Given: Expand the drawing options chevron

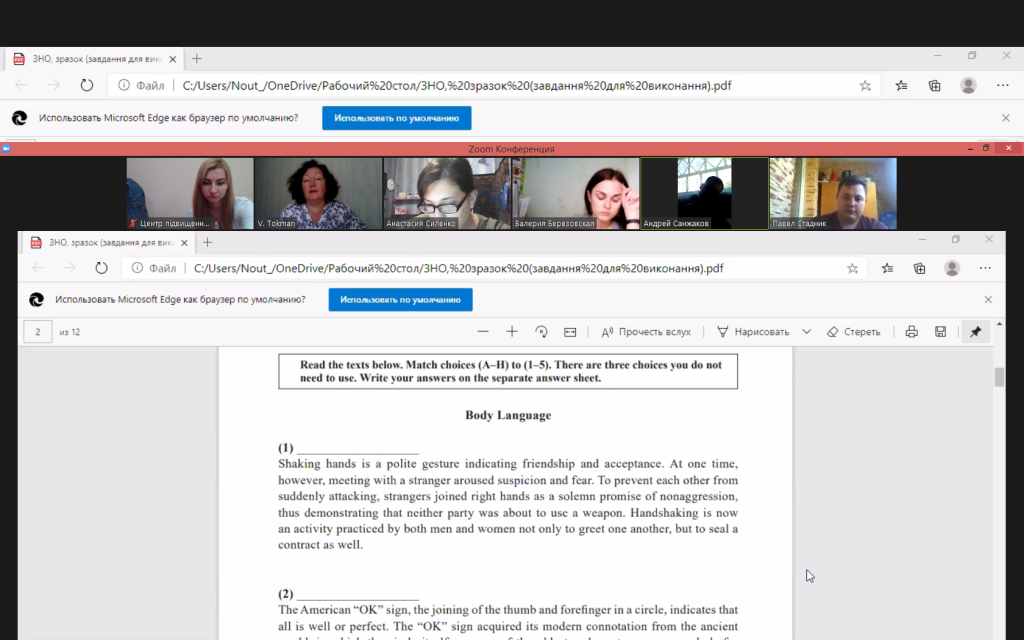Looking at the screenshot, I should [x=806, y=332].
